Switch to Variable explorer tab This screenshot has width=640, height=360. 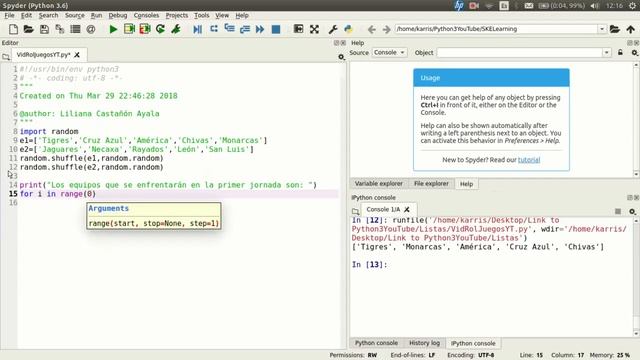[378, 184]
